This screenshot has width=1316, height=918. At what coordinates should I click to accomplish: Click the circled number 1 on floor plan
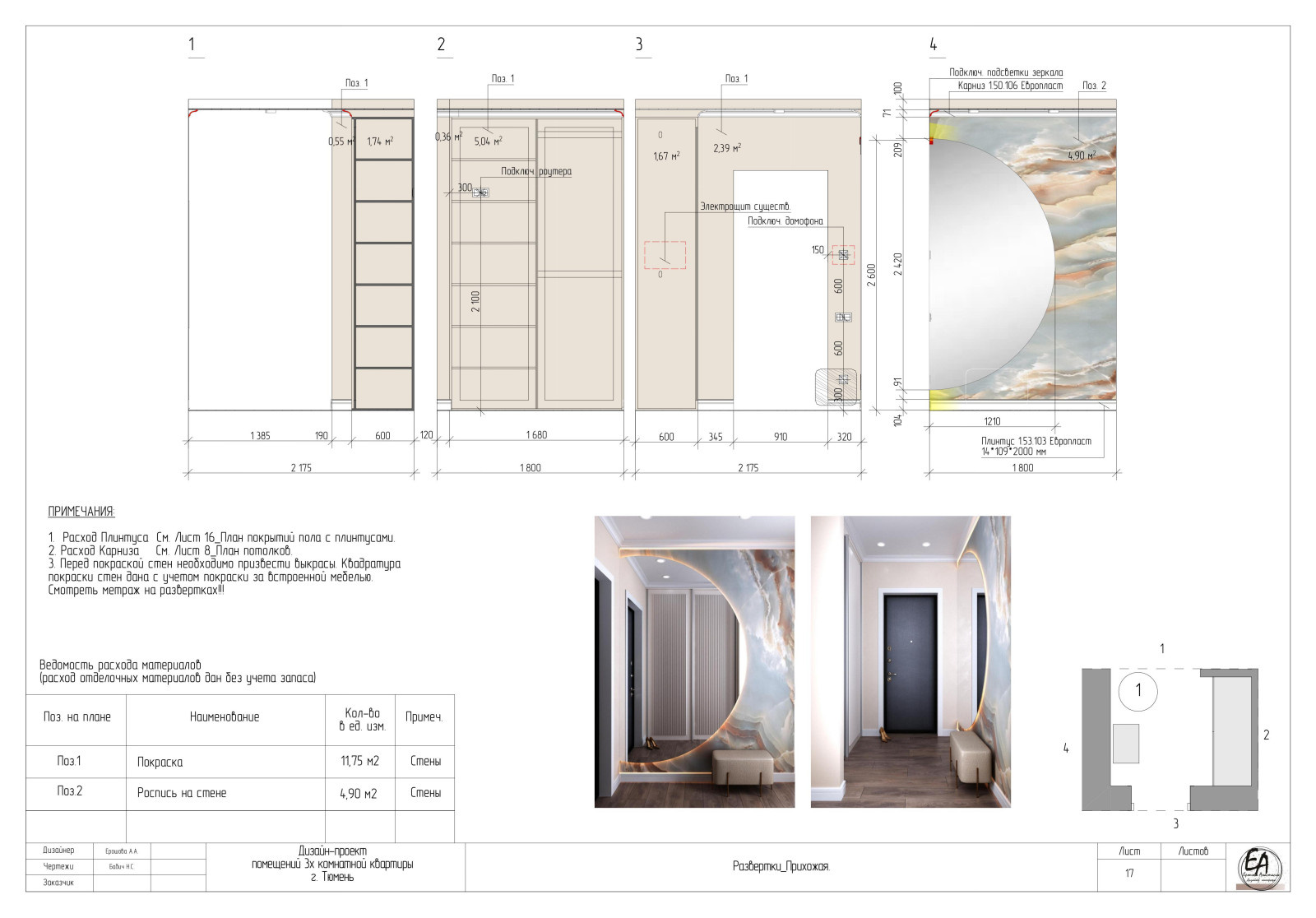(x=1138, y=691)
